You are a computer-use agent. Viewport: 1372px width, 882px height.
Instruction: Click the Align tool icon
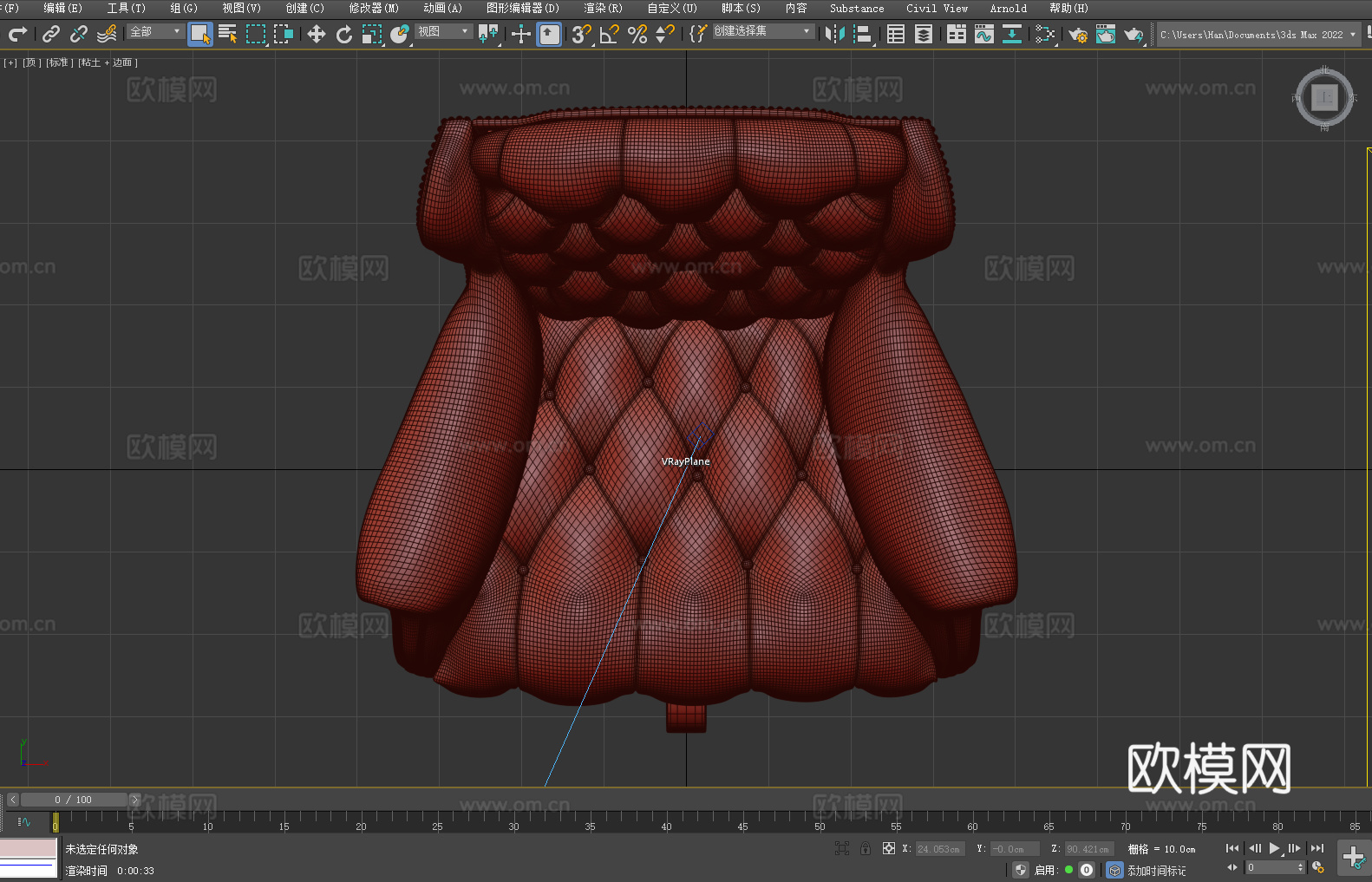click(863, 34)
